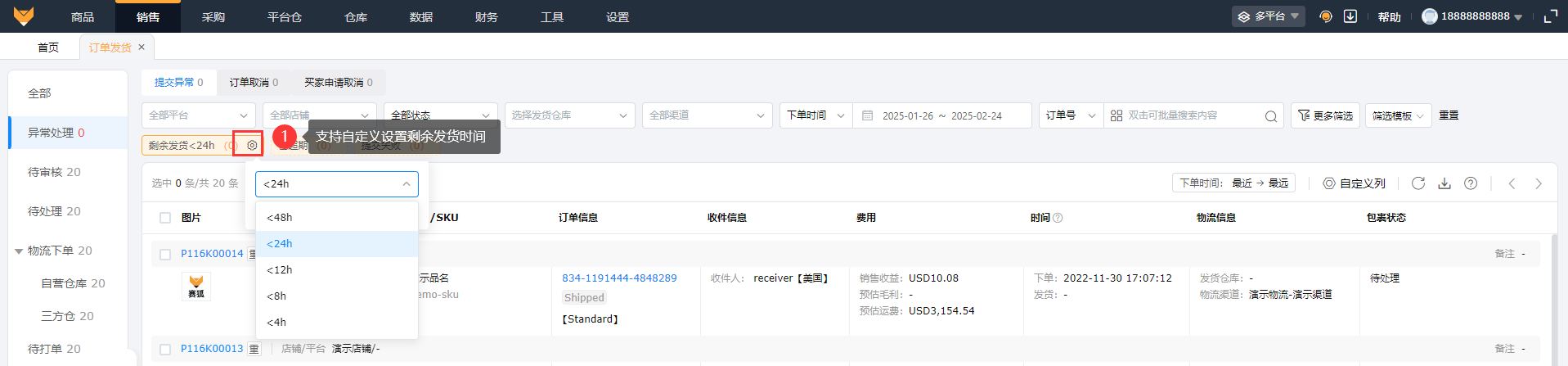Download the order list via export icon
The height and width of the screenshot is (366, 1568).
[1444, 183]
